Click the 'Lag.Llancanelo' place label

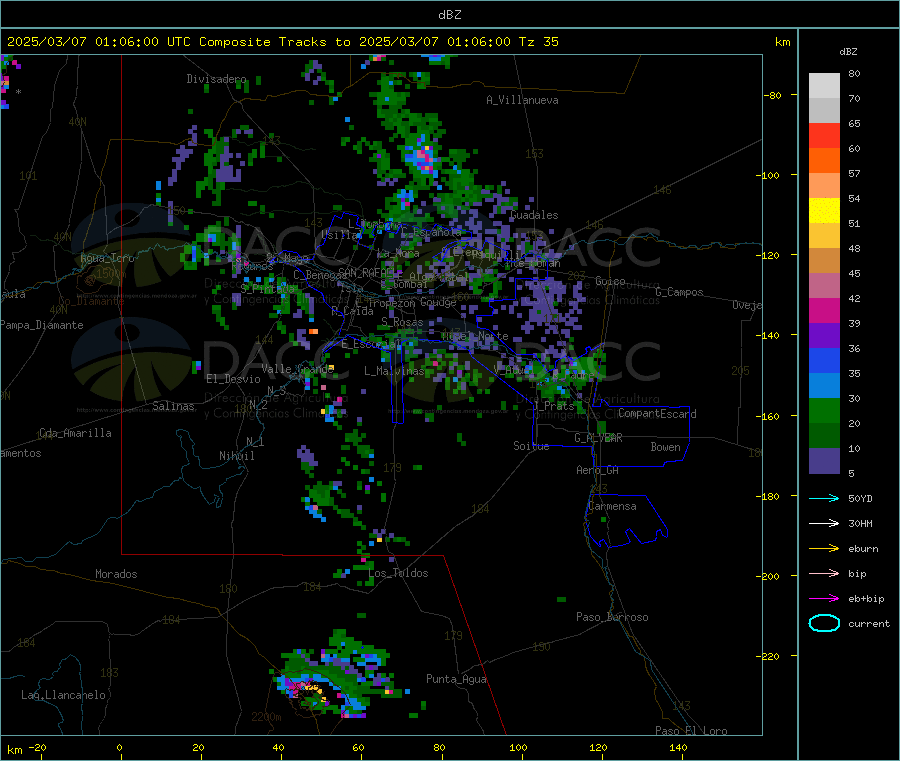pyautogui.click(x=63, y=696)
